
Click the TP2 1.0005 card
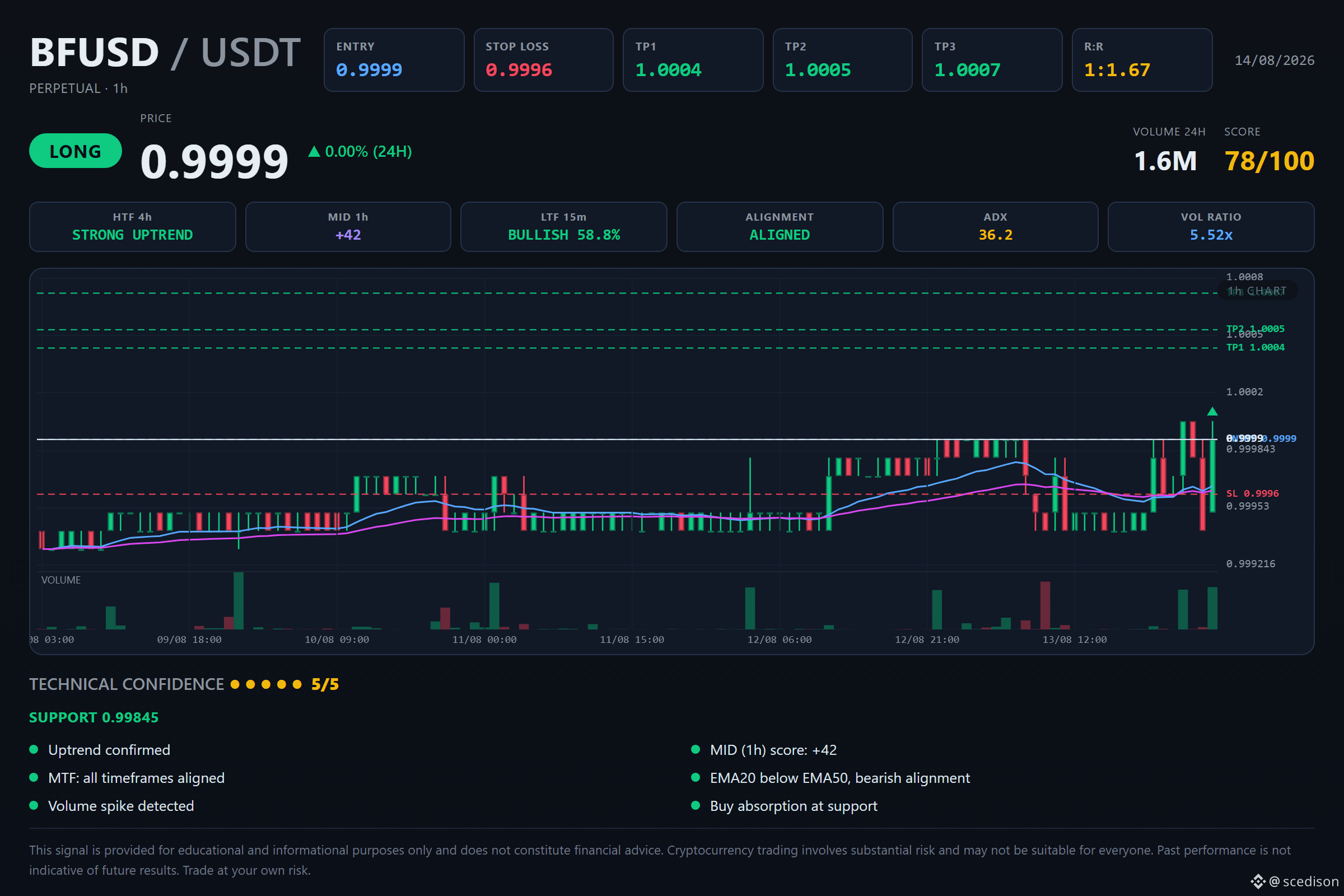(x=842, y=60)
